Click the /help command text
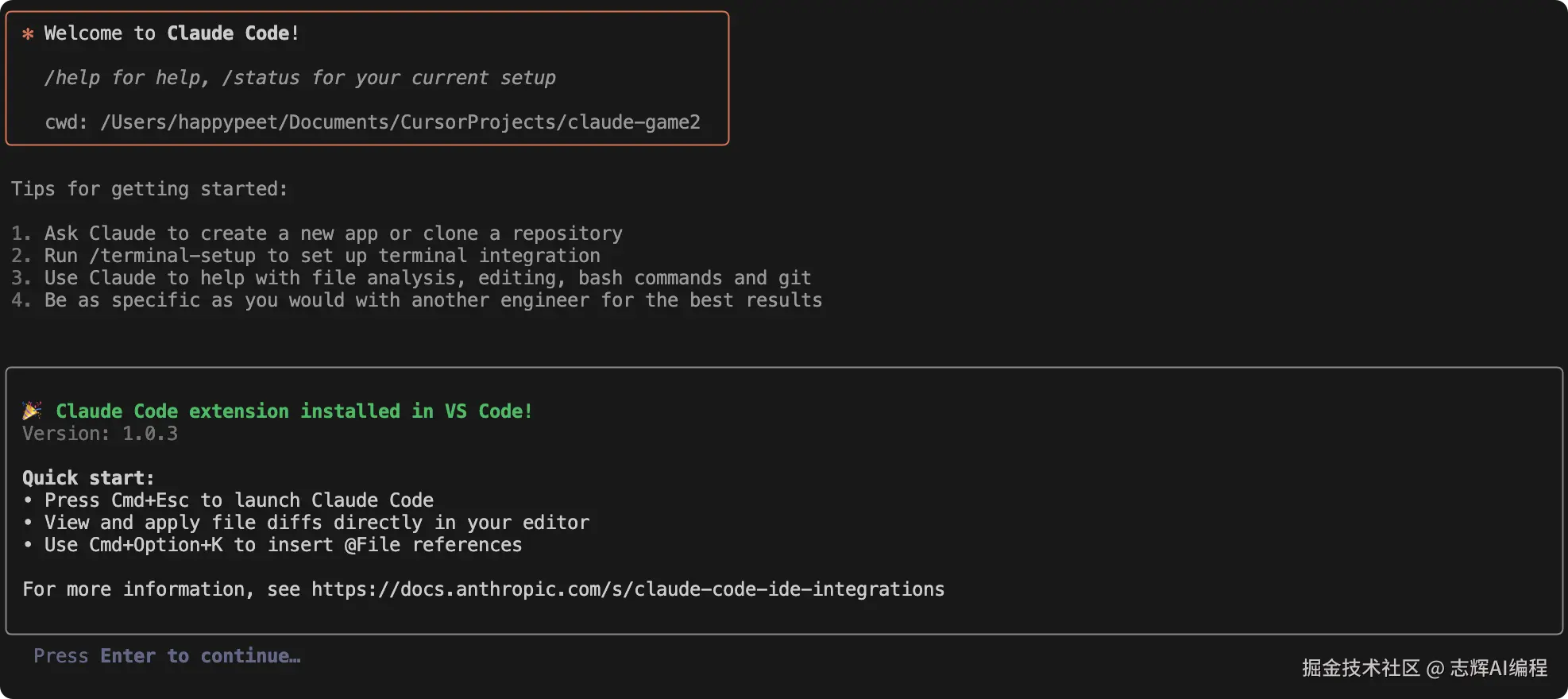The height and width of the screenshot is (699, 1568). (x=71, y=78)
